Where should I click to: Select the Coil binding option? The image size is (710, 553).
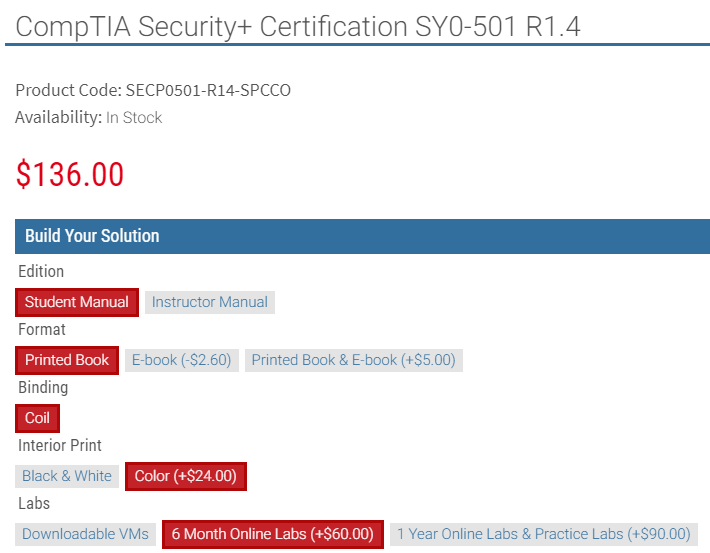coord(38,418)
